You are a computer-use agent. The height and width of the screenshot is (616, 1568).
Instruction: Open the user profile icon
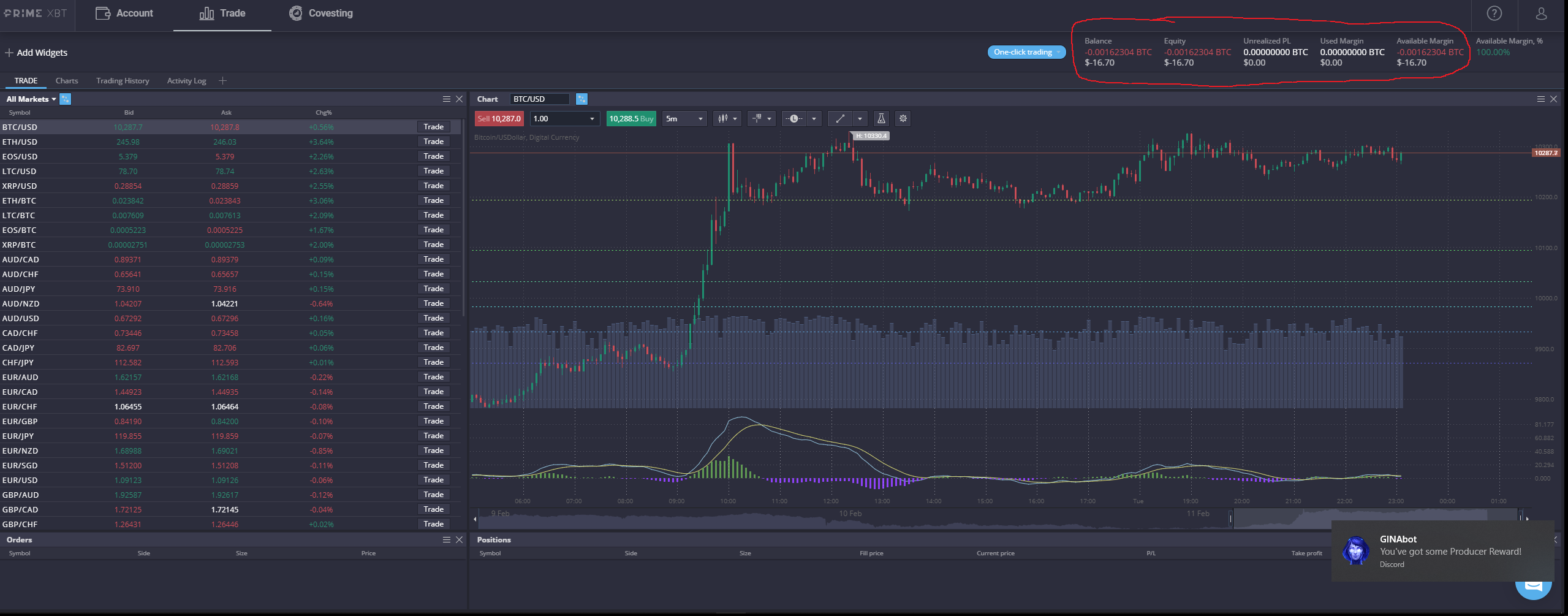[x=1542, y=13]
